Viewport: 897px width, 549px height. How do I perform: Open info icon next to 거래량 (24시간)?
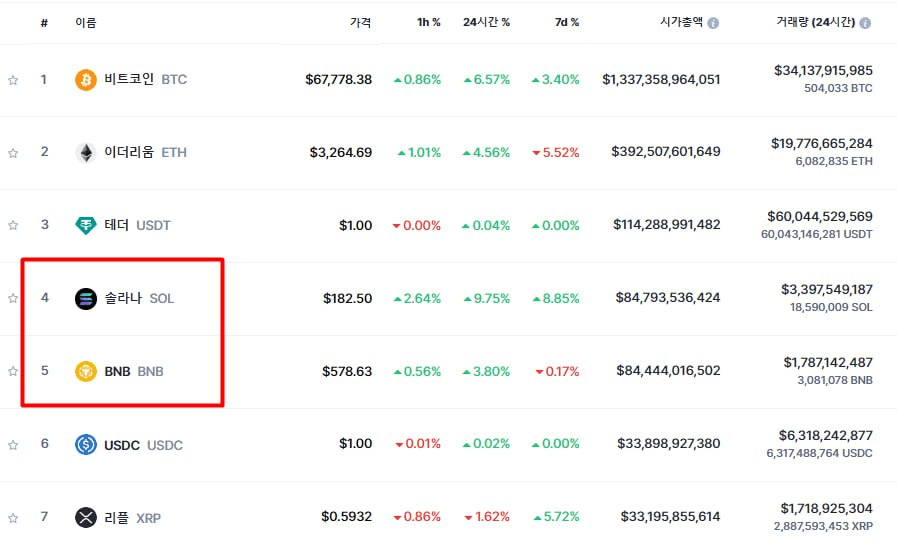865,23
